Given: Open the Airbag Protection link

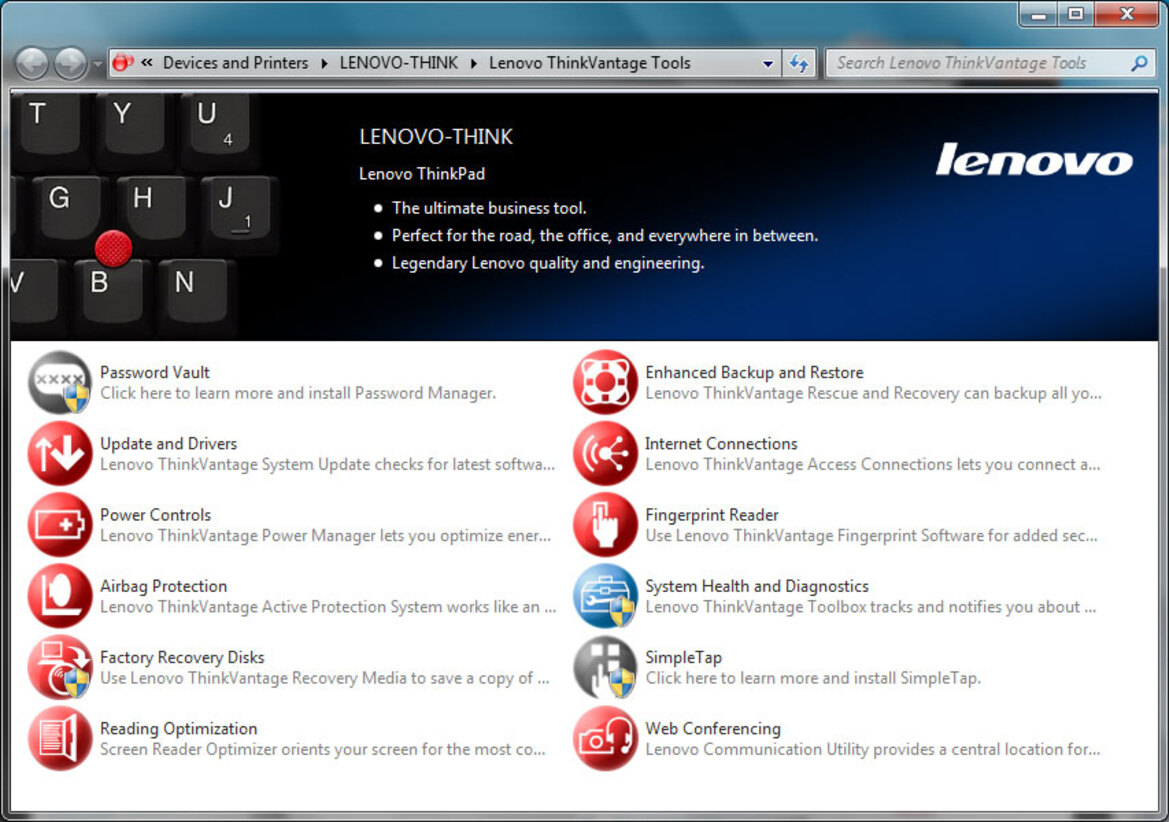Looking at the screenshot, I should [x=163, y=586].
